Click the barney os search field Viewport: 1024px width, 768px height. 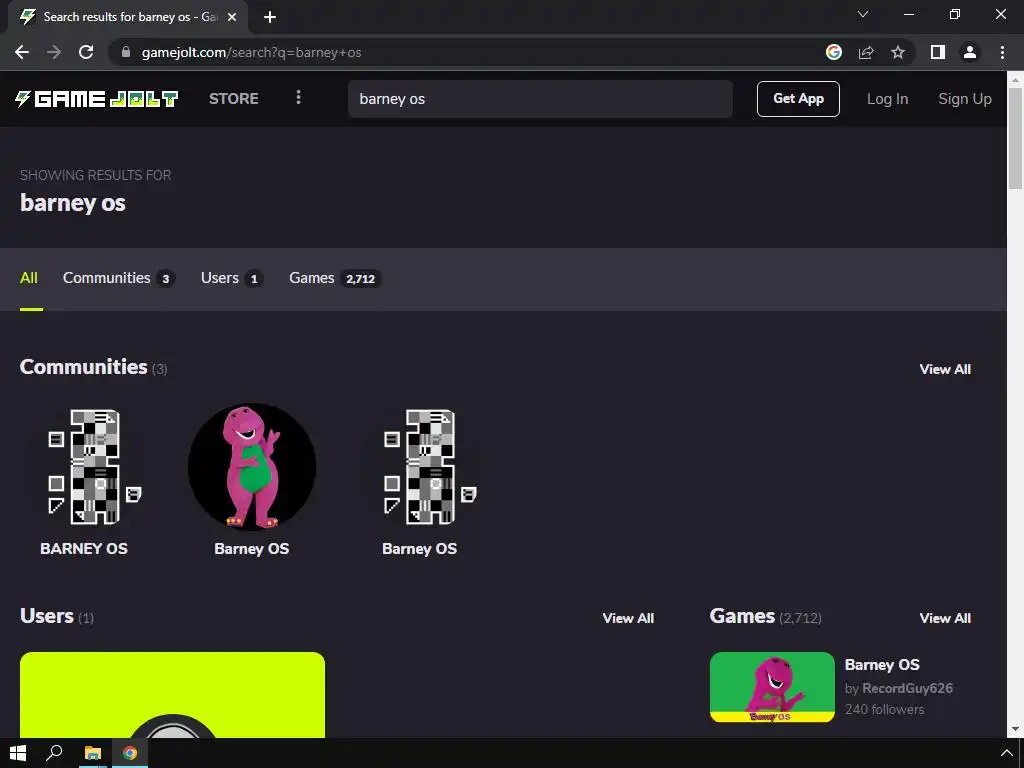(540, 99)
